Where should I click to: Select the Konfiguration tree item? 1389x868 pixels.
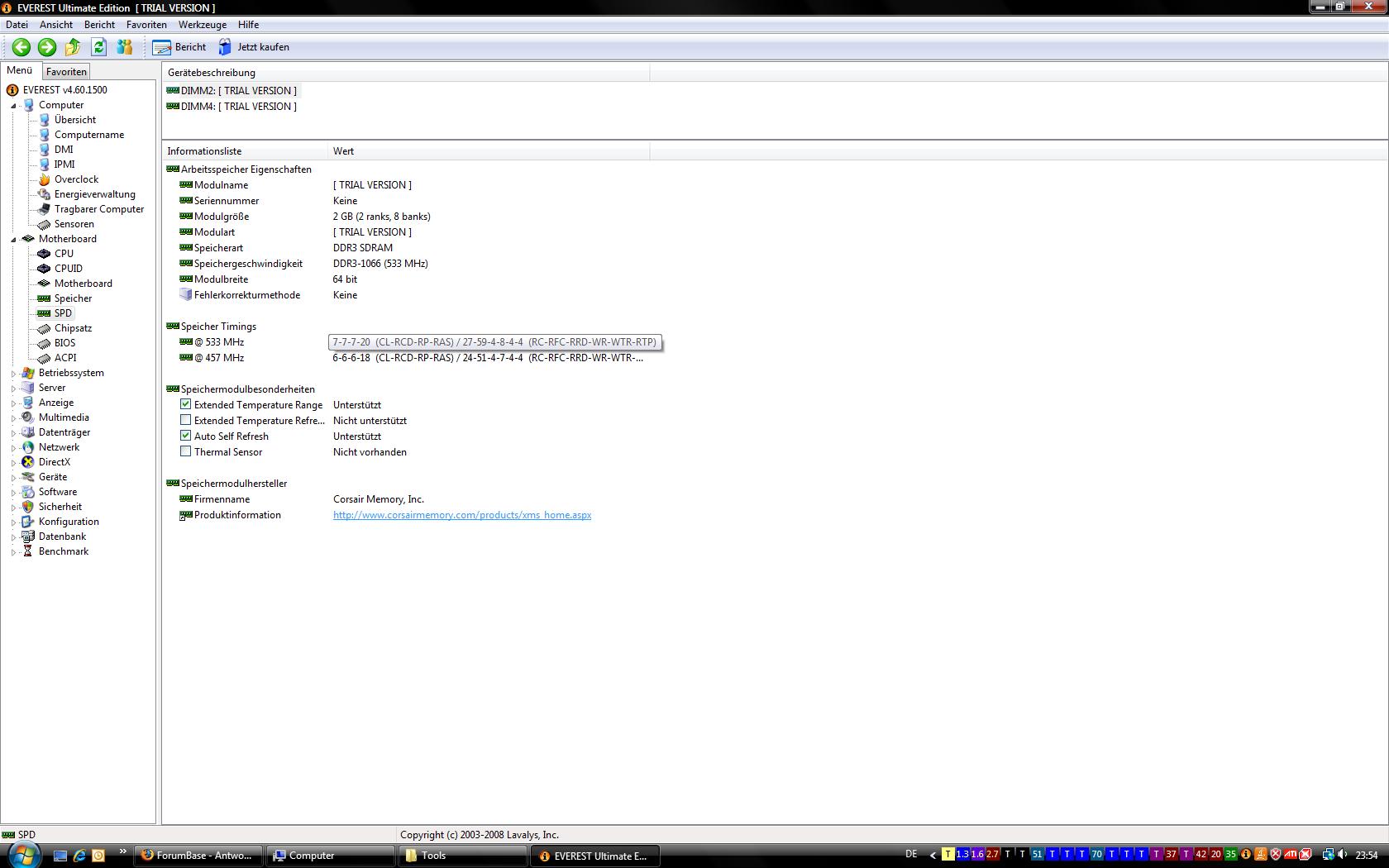(69, 522)
